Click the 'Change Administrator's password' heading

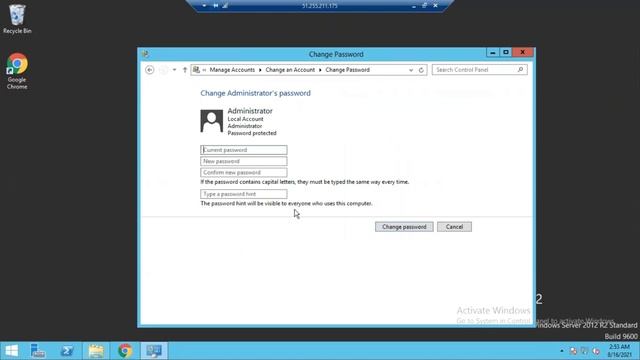[256, 93]
